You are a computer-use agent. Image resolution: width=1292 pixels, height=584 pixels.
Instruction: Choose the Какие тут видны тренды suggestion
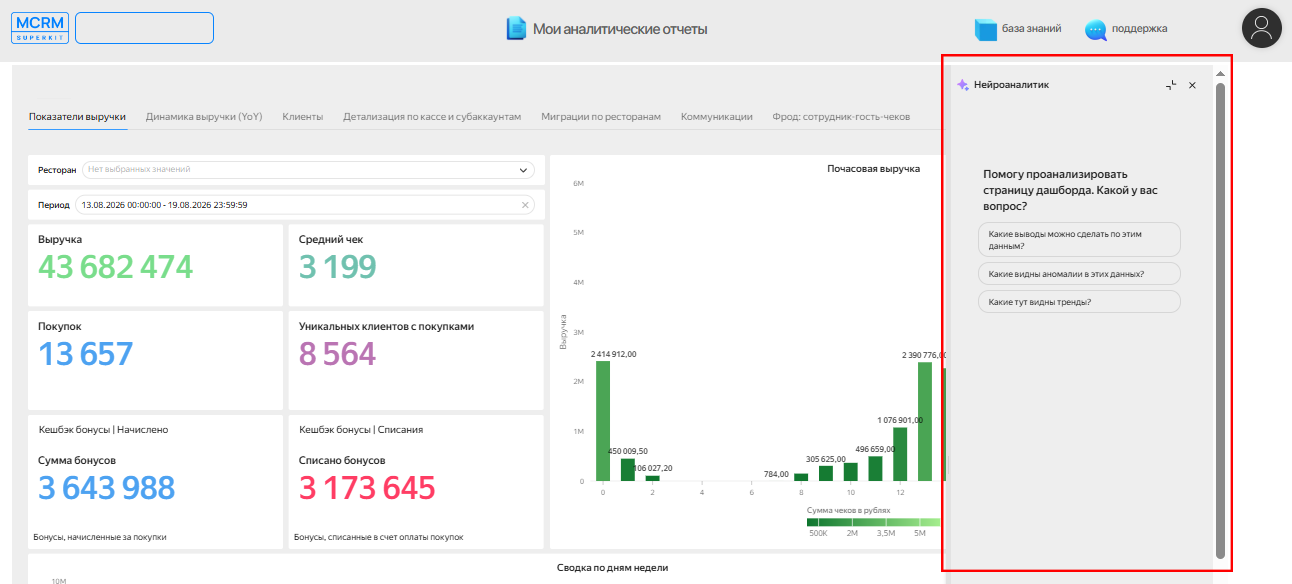coord(1079,301)
